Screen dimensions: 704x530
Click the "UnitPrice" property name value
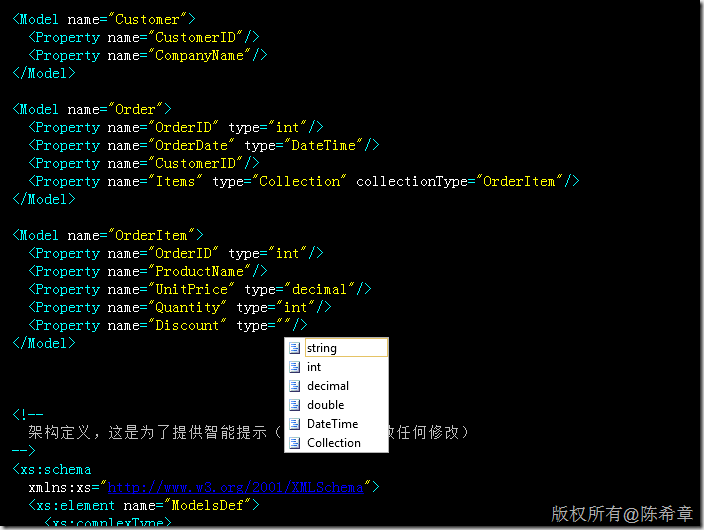pos(191,289)
